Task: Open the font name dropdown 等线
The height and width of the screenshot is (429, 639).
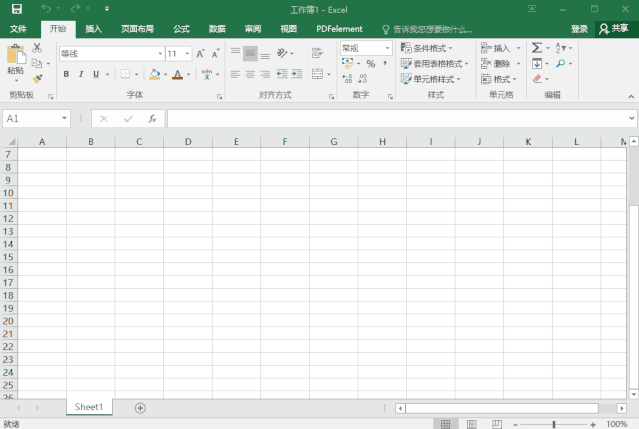Action: click(x=110, y=54)
